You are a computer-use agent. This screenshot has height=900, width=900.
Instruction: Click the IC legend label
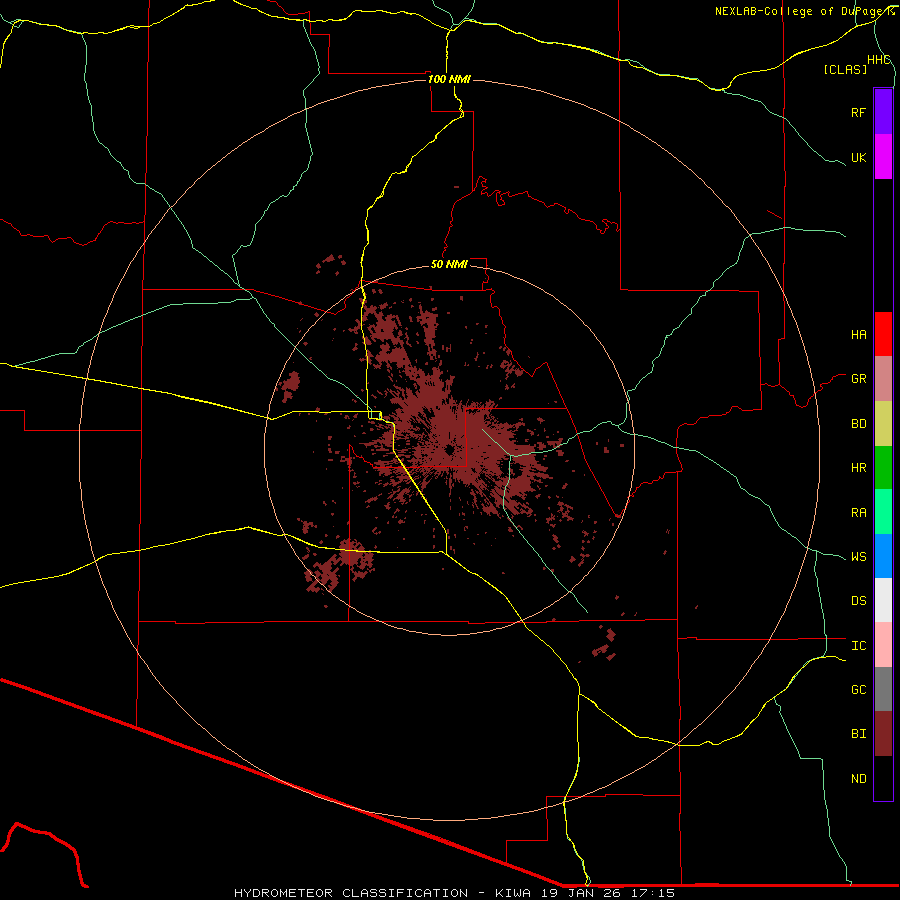(858, 646)
